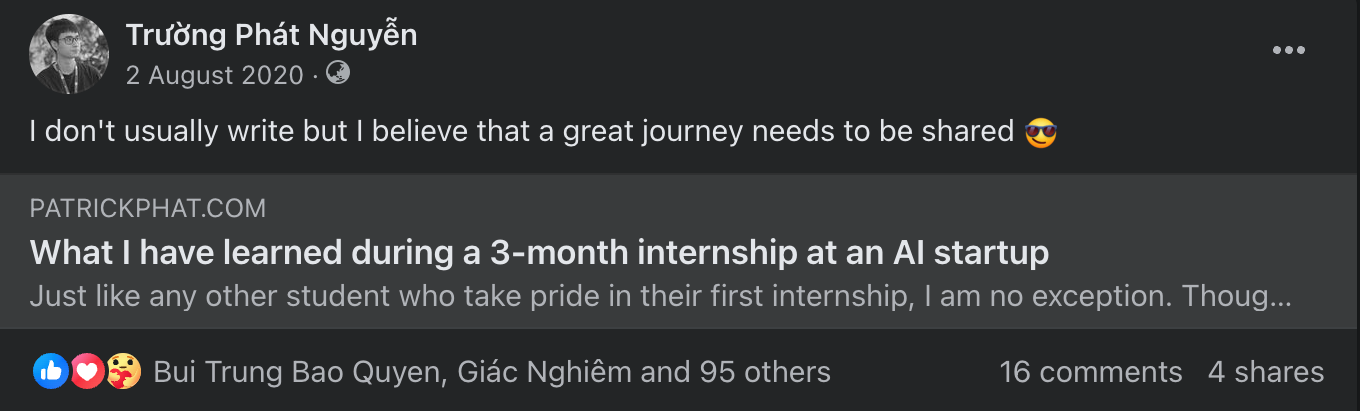Click the sunglasses emoji in the post
Screen dimensions: 1360x411
(1041, 132)
